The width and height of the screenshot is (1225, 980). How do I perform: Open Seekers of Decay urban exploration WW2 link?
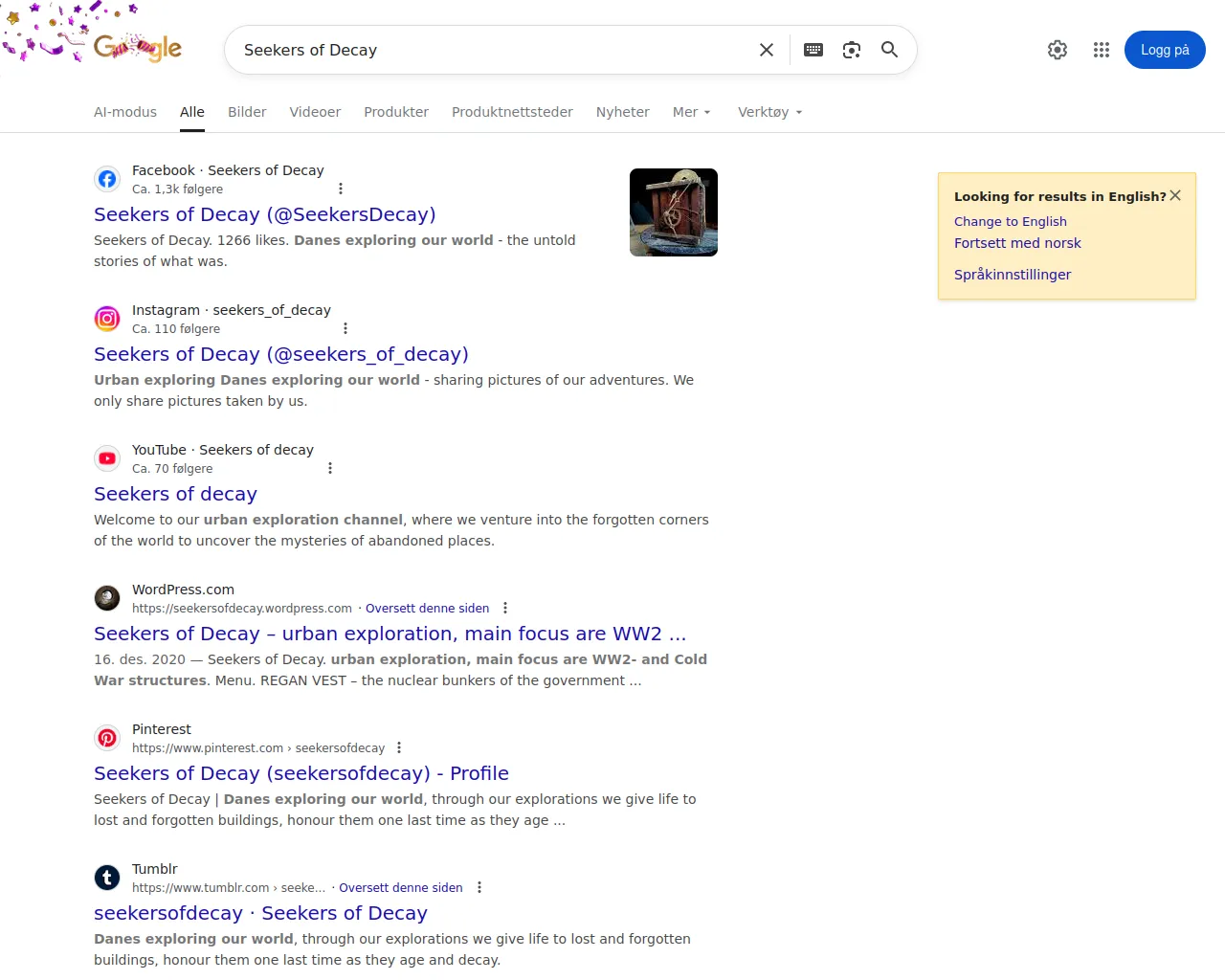(x=390, y=634)
